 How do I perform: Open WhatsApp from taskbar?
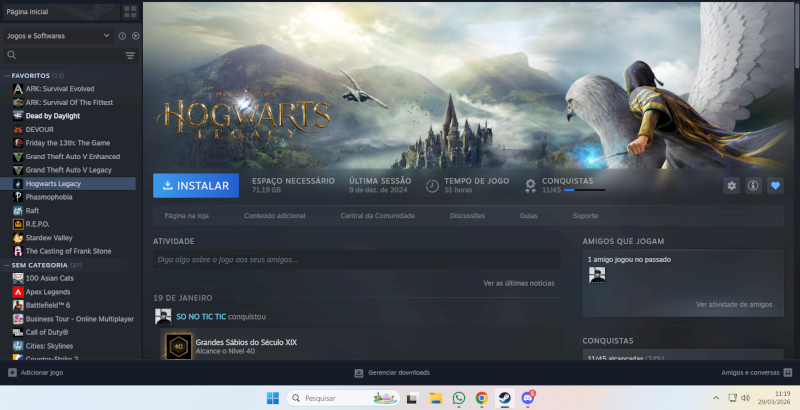tap(459, 398)
